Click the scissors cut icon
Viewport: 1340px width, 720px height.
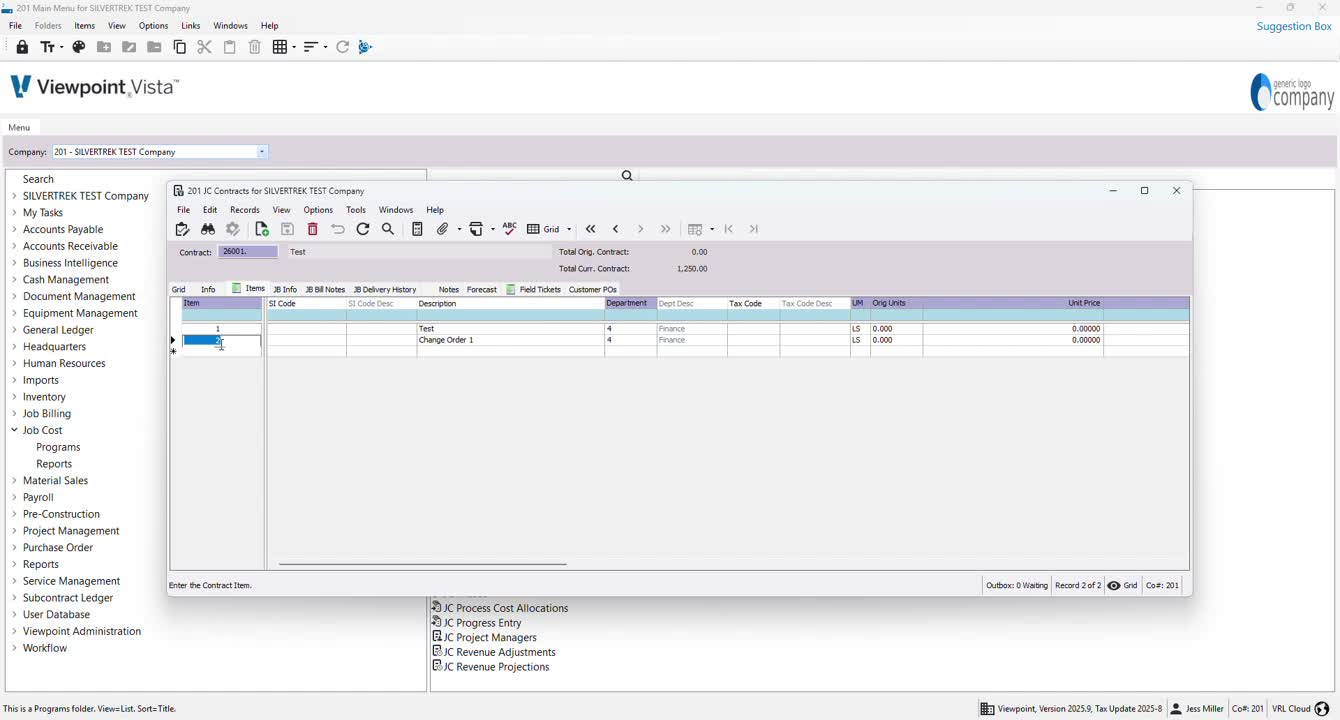click(205, 47)
